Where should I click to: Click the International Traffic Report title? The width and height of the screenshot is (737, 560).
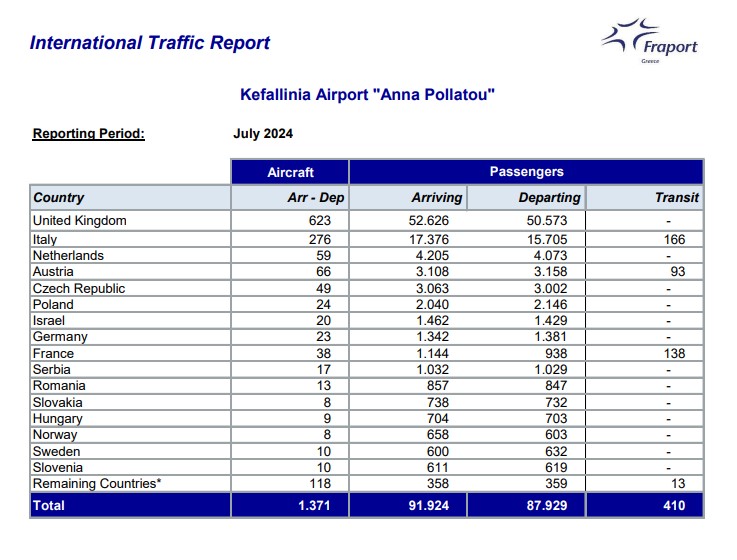150,43
